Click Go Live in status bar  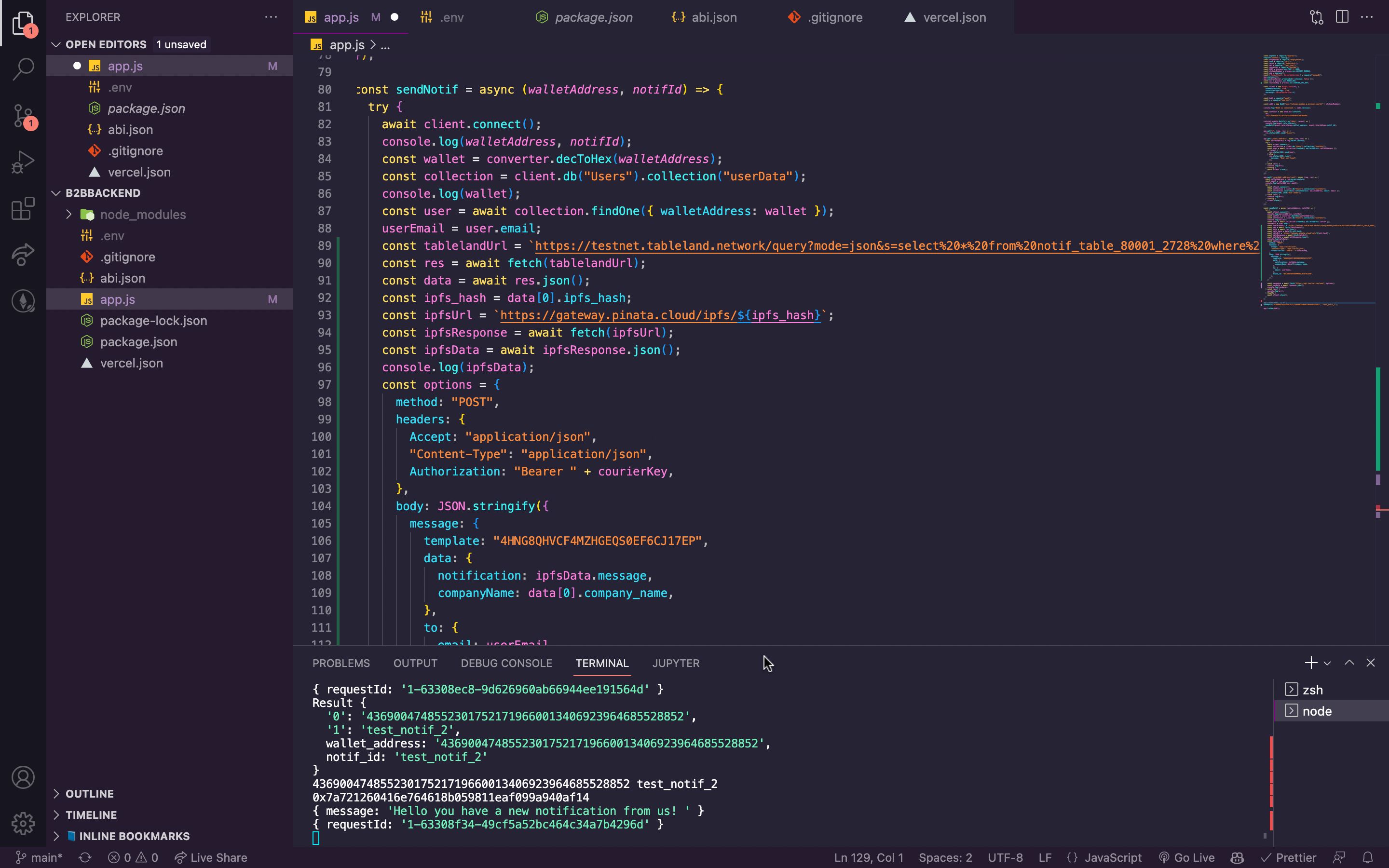(1186, 858)
